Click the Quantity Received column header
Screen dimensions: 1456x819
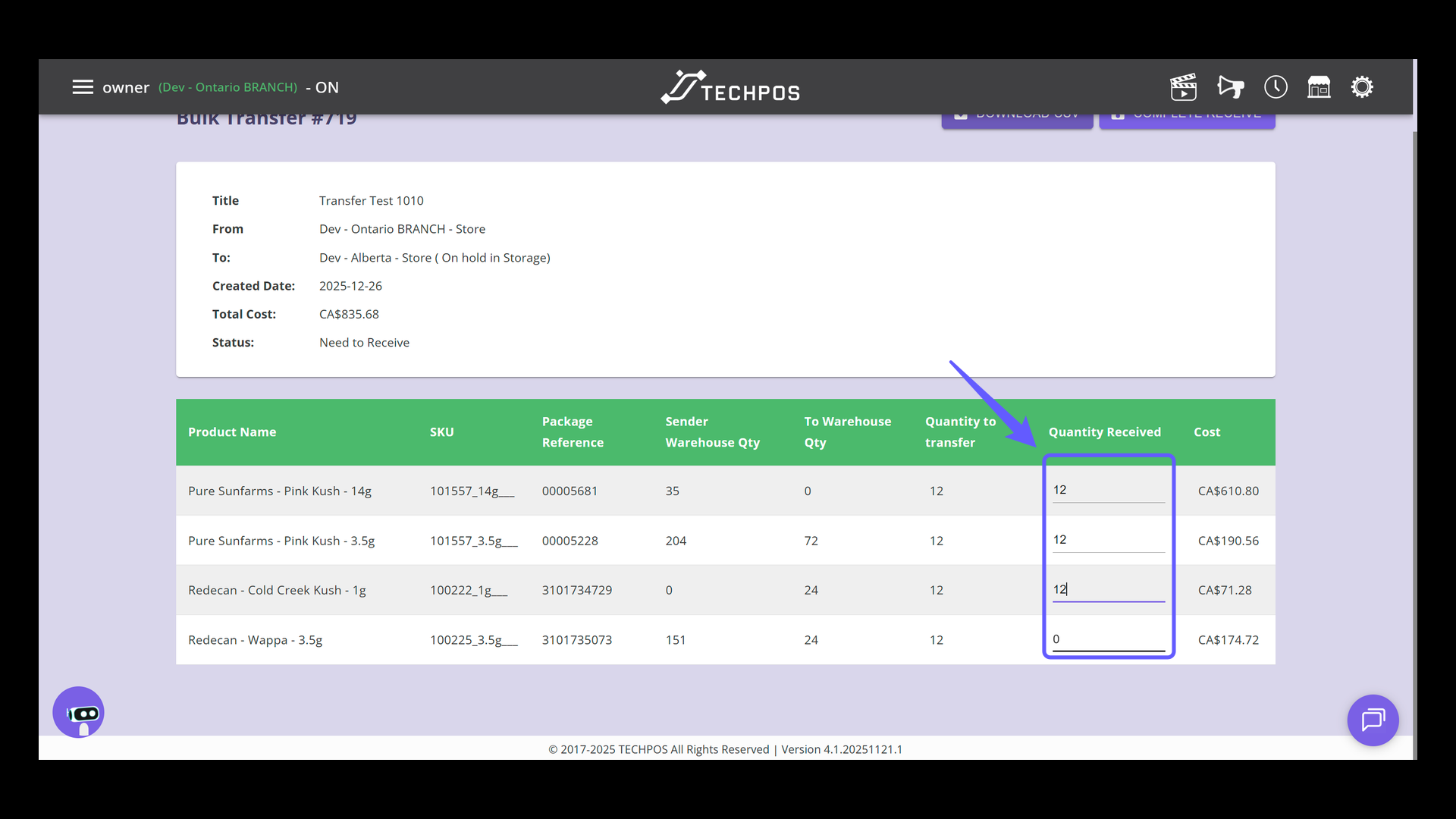pyautogui.click(x=1104, y=432)
